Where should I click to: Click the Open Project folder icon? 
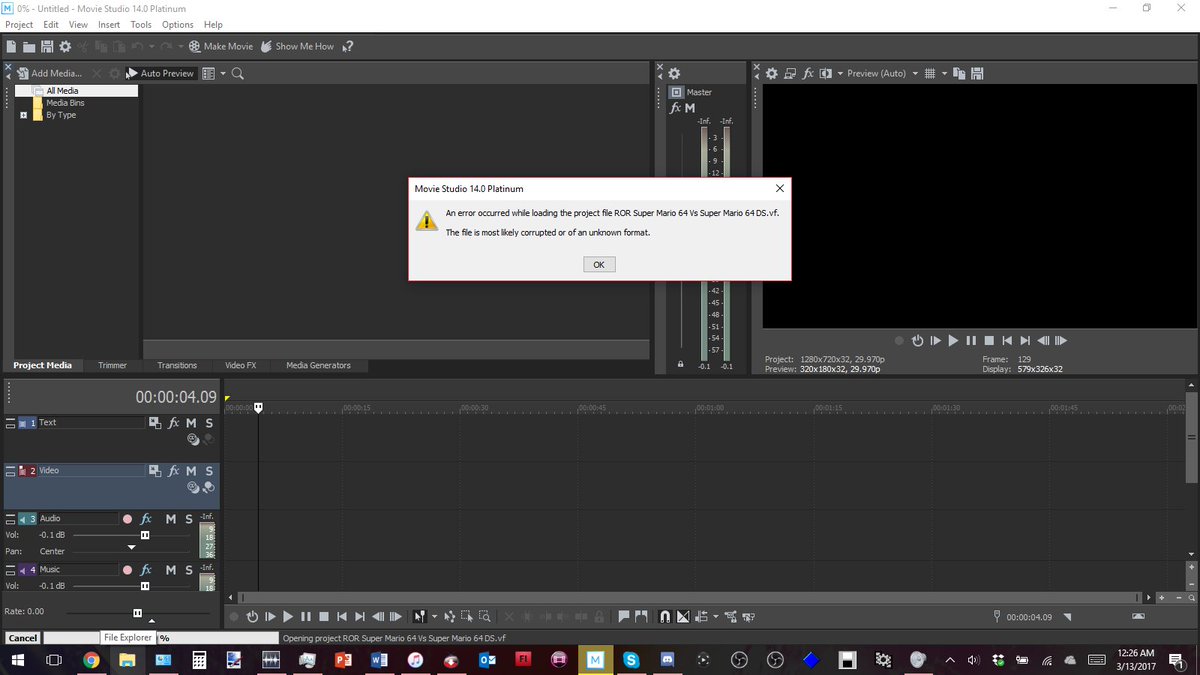tap(29, 46)
